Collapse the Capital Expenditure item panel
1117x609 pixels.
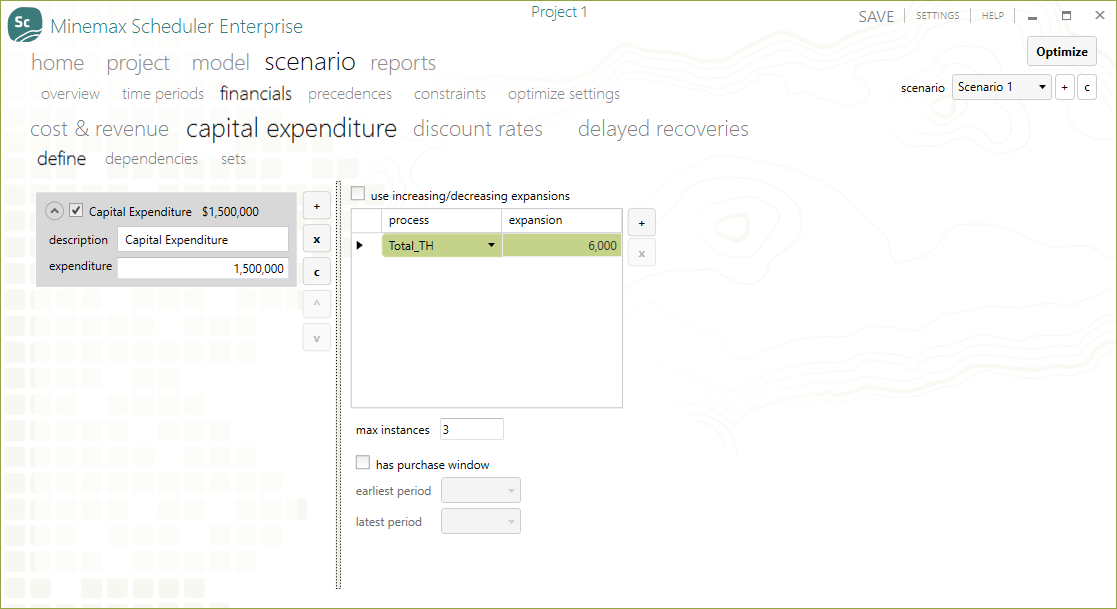[x=54, y=211]
